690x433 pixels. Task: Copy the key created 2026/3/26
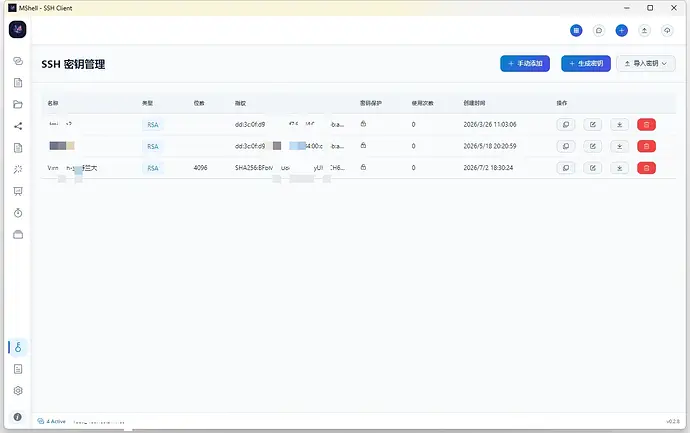tap(566, 125)
